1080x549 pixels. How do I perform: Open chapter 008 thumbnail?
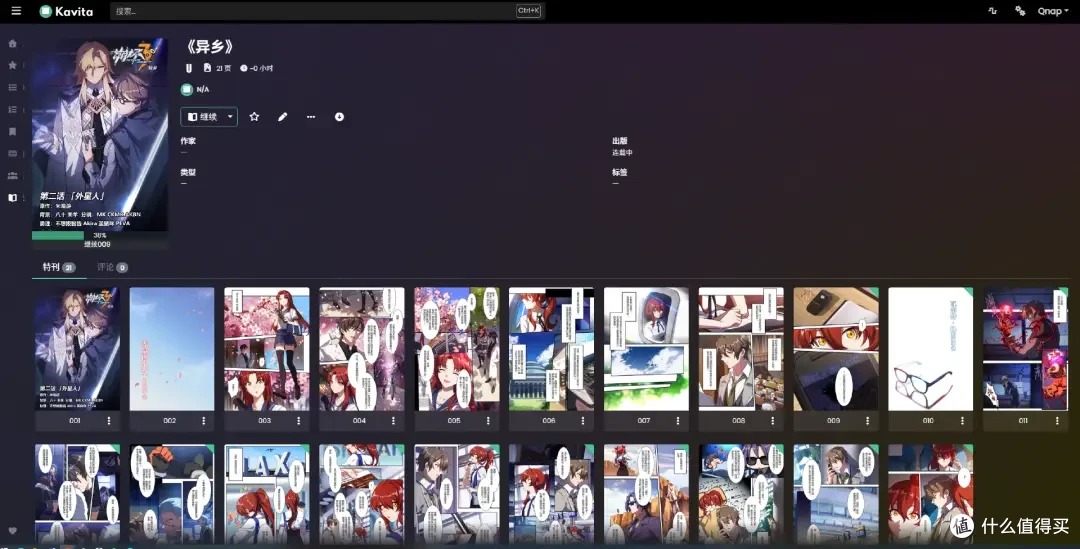[741, 349]
